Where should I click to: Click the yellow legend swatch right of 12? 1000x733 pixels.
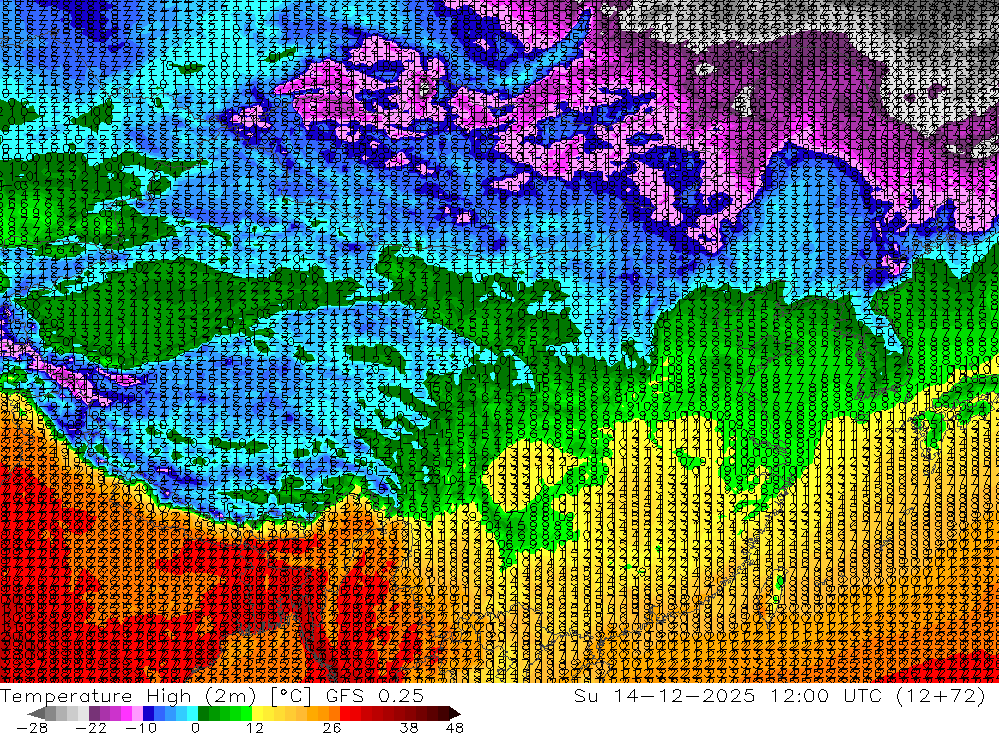[258, 713]
